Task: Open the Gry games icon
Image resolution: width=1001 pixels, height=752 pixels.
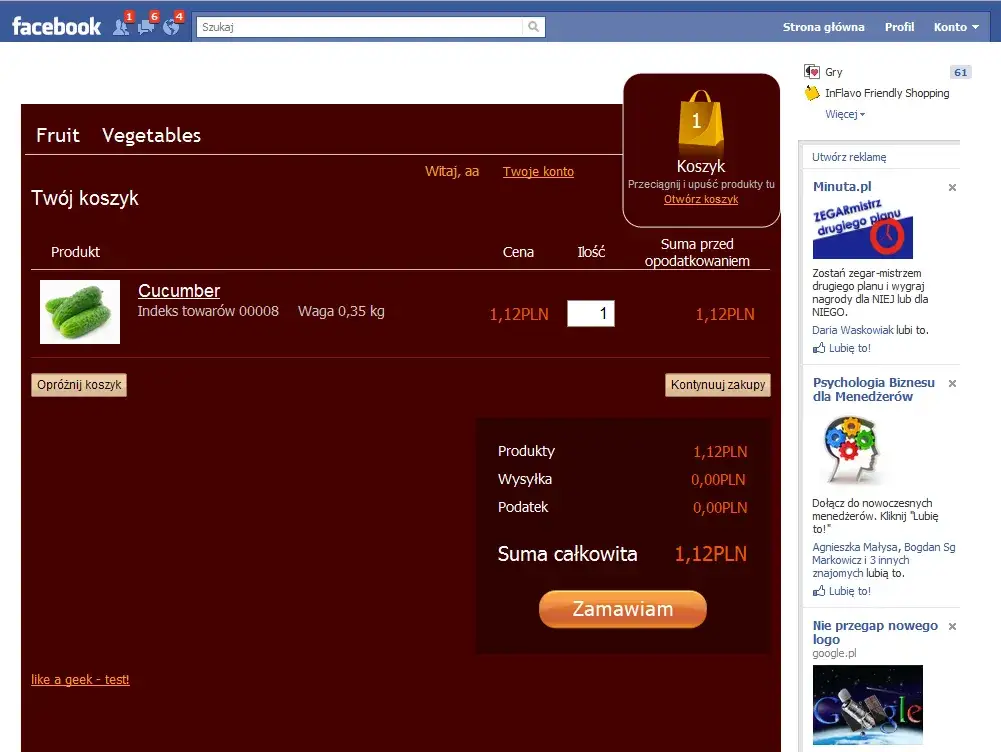Action: tap(812, 72)
